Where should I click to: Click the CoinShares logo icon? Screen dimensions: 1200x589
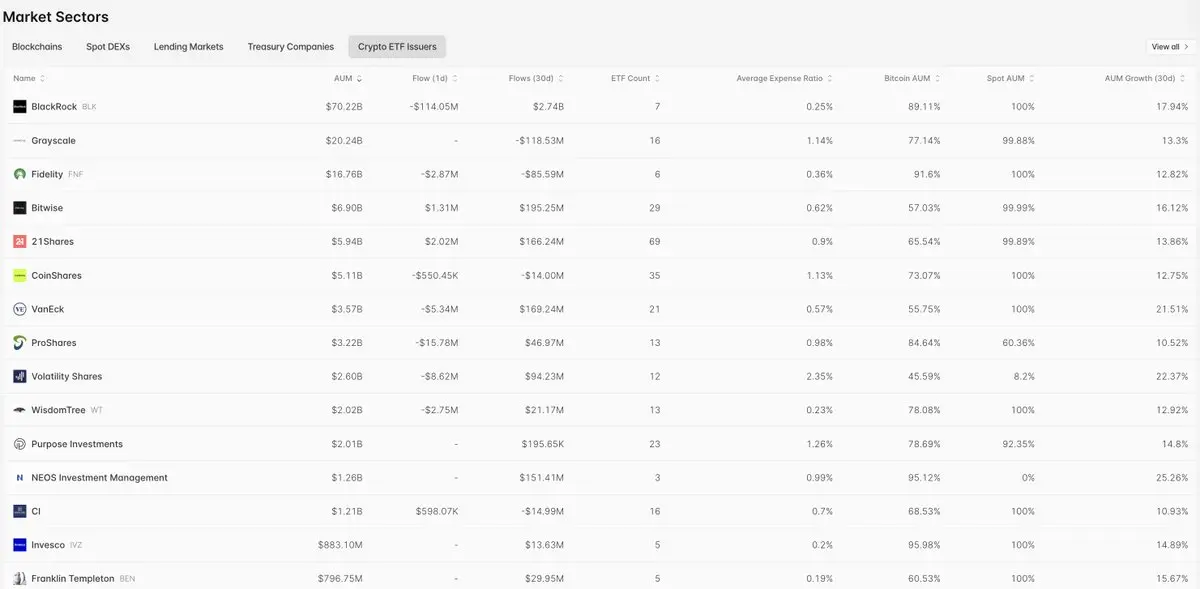pos(20,275)
